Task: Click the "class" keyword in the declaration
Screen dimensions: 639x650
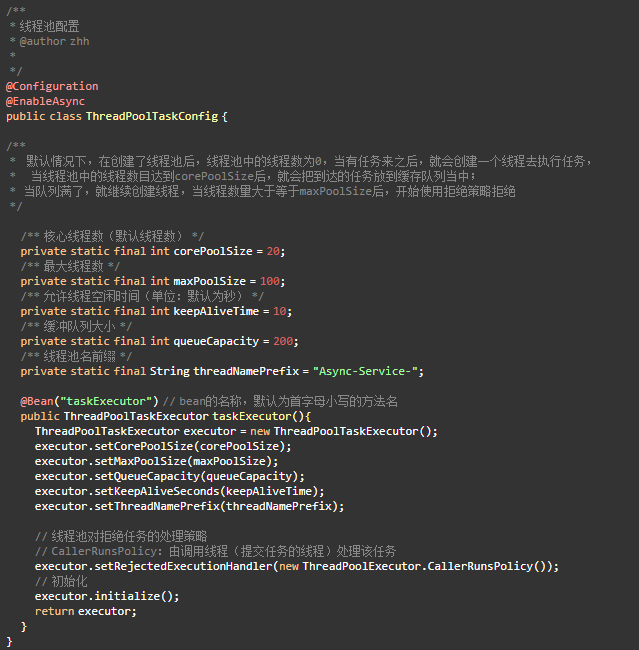Action: click(66, 116)
